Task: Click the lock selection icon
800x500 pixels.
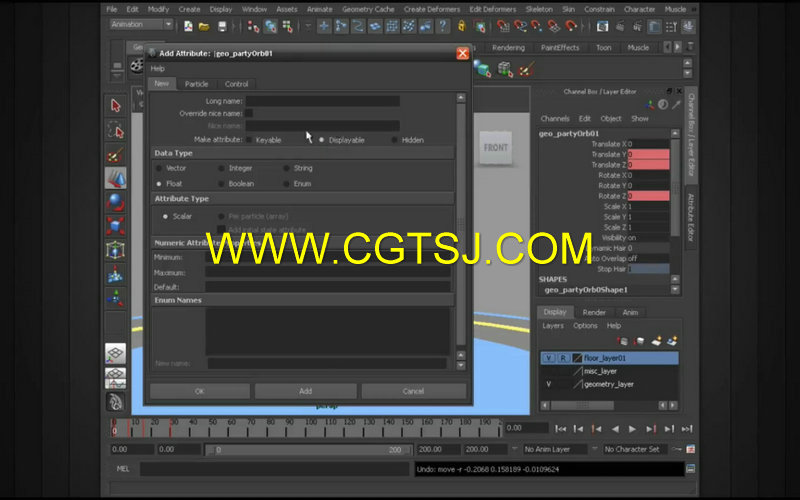Action: point(462,26)
